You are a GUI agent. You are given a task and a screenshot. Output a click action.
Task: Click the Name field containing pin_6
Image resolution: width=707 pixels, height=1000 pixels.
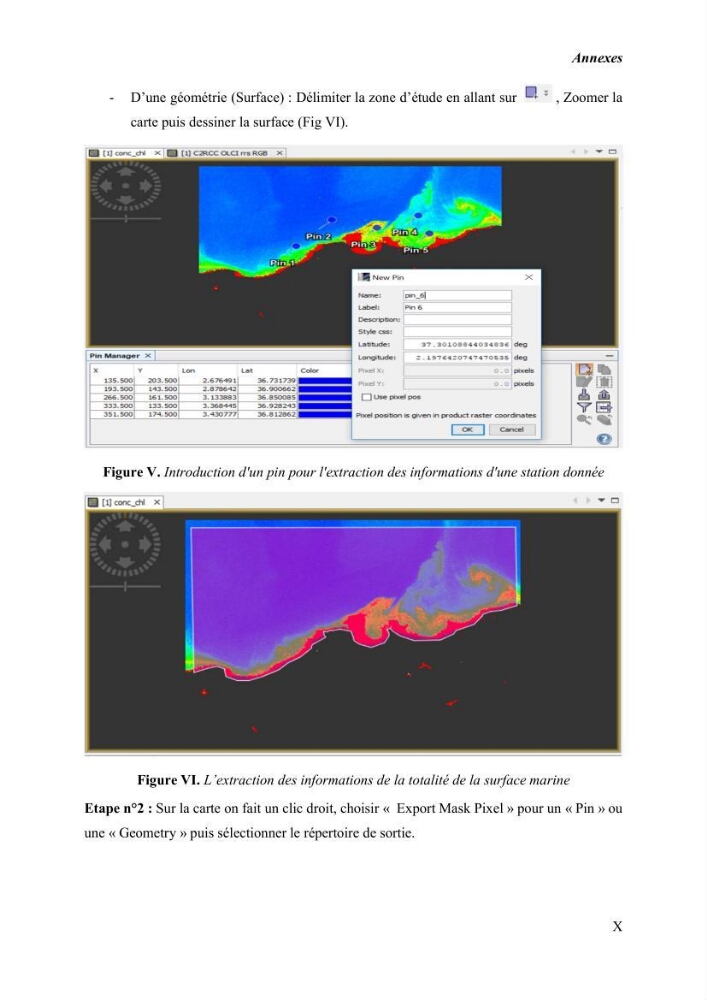pyautogui.click(x=457, y=295)
